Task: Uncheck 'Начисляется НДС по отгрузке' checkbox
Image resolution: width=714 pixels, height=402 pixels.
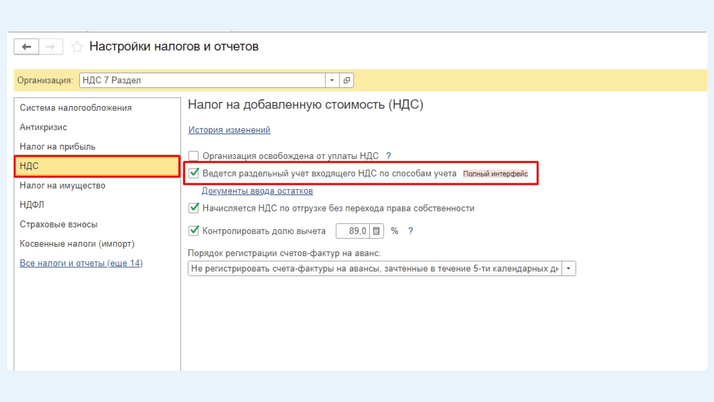Action: (x=194, y=208)
